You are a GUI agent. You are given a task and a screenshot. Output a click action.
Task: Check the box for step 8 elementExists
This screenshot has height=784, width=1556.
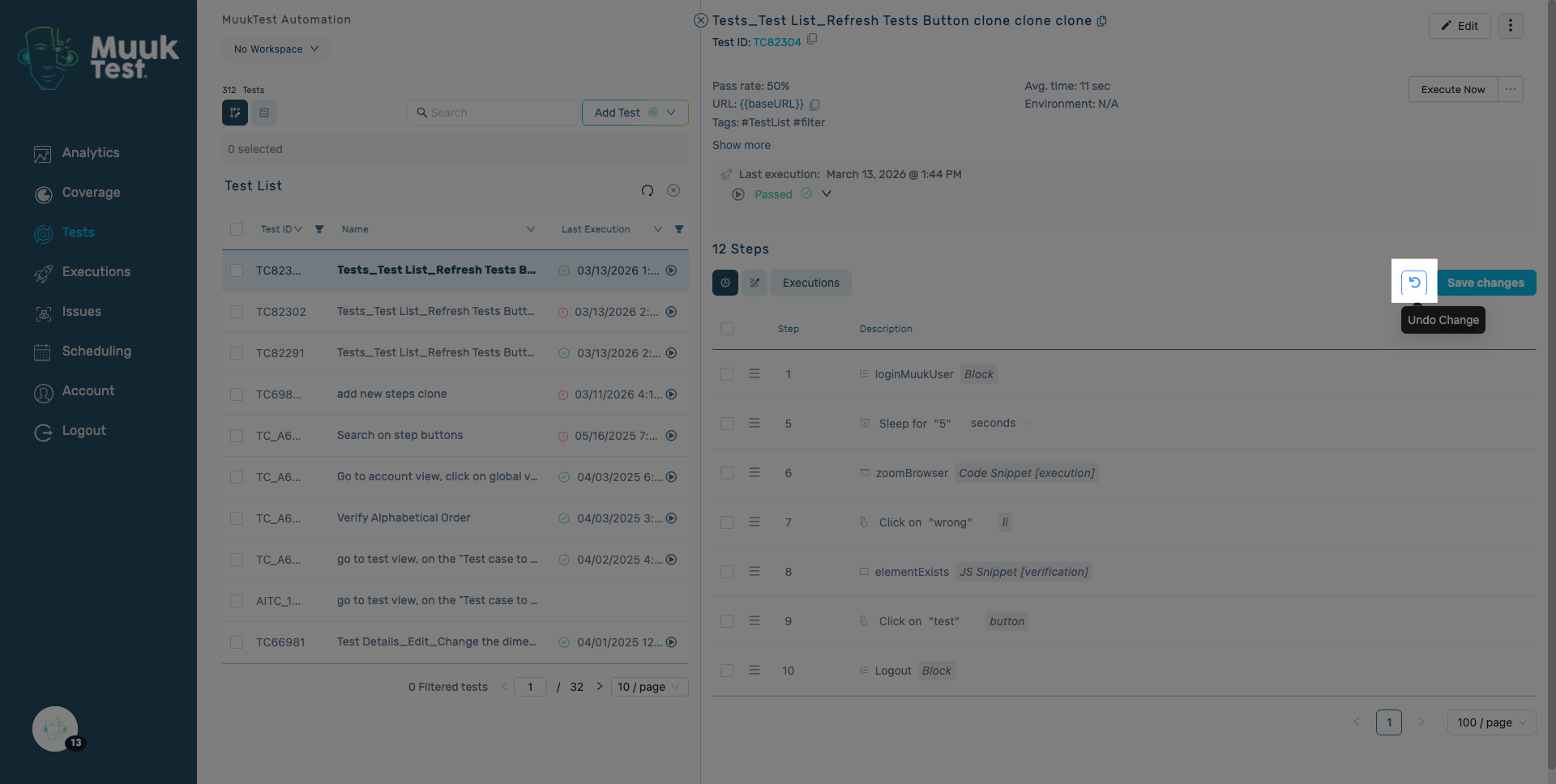[727, 572]
